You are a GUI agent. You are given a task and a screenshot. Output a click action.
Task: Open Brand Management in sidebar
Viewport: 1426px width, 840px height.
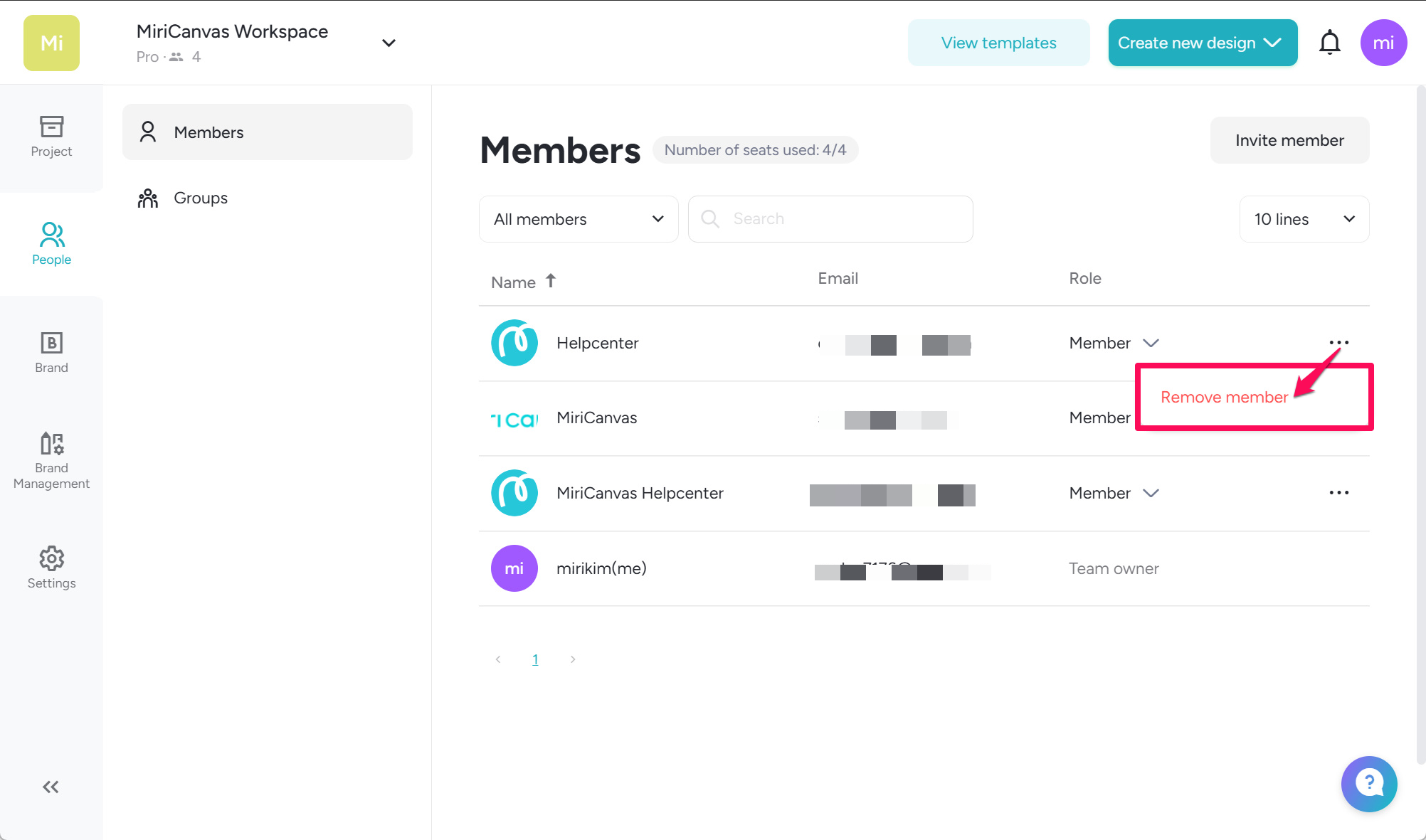pyautogui.click(x=51, y=460)
